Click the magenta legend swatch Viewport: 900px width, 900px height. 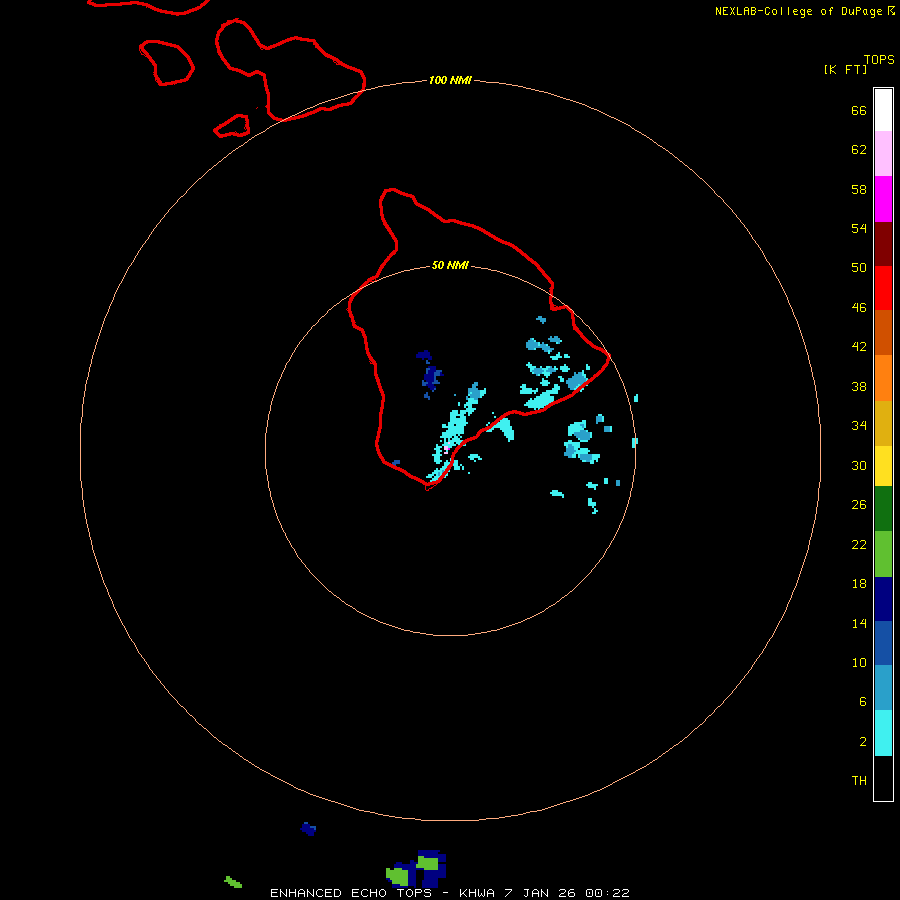883,199
